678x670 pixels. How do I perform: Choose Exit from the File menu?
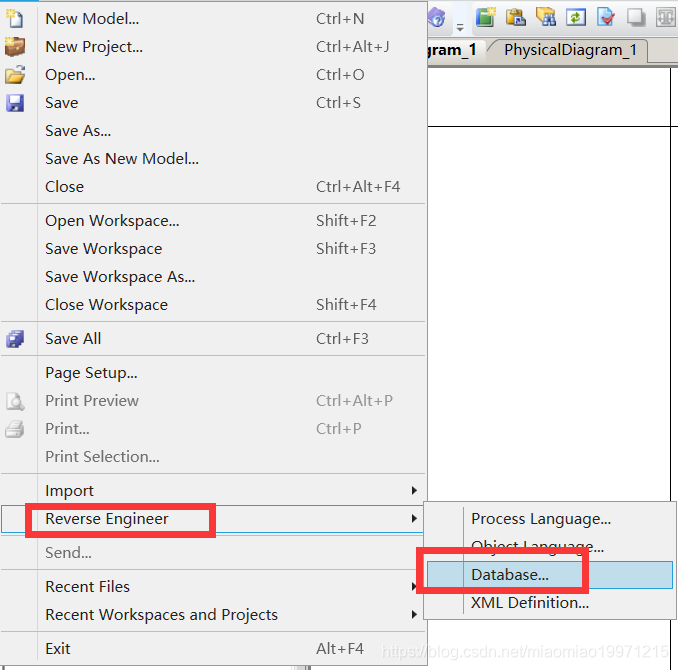pos(214,649)
